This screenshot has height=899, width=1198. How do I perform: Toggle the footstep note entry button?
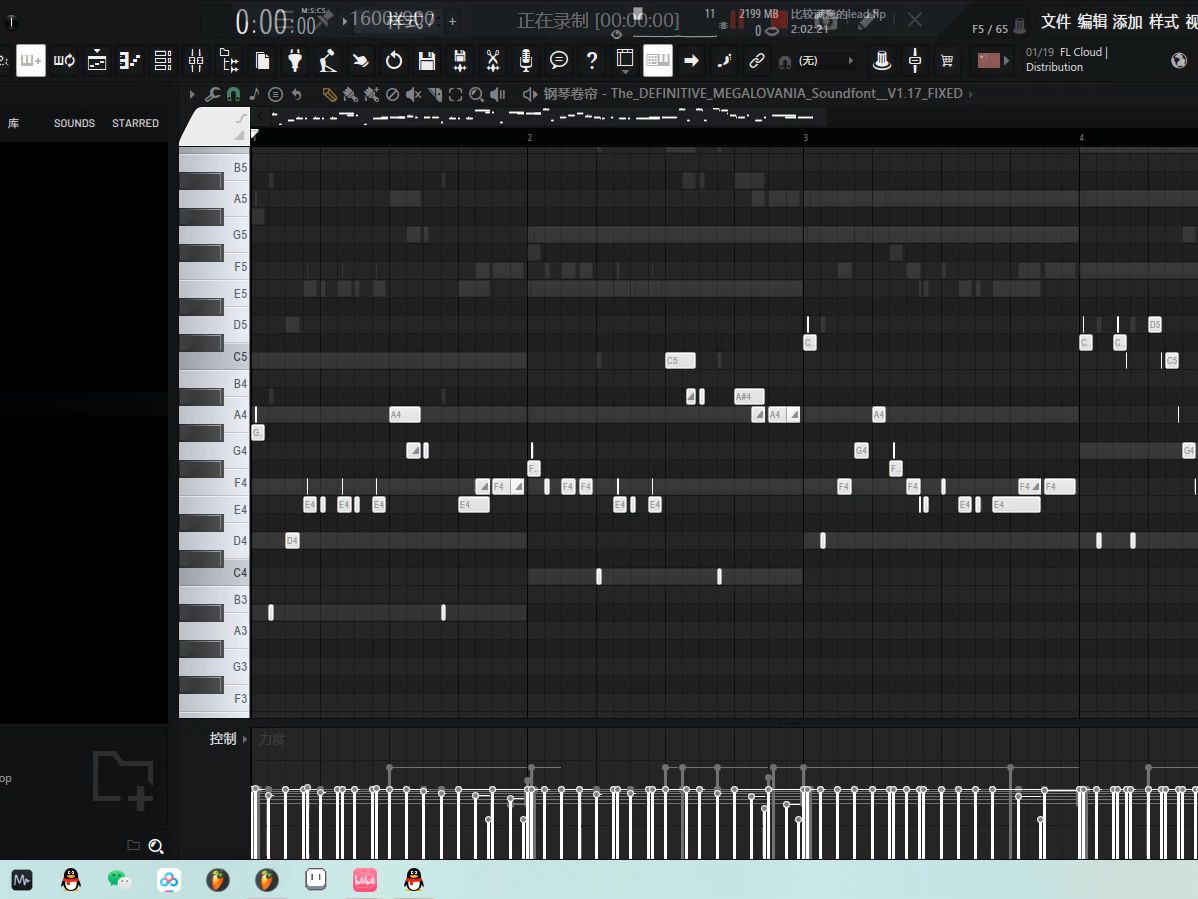pyautogui.click(x=724, y=60)
